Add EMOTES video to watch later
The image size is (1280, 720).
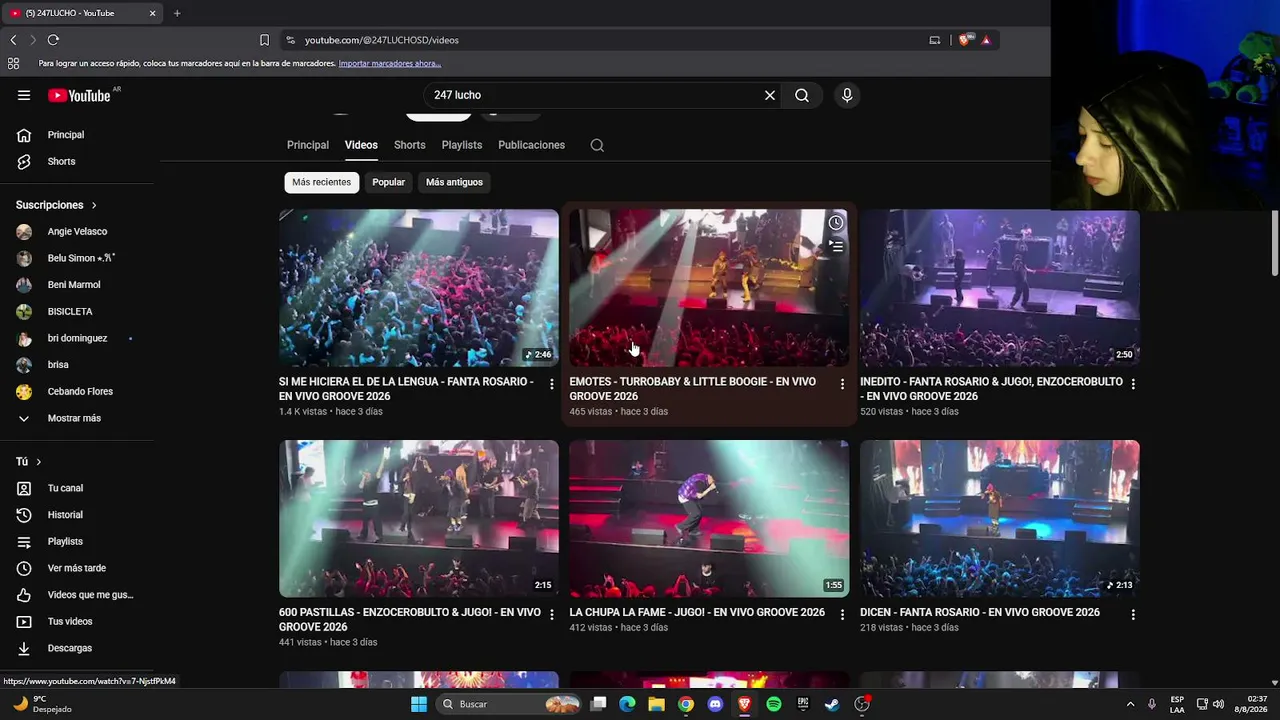pyautogui.click(x=836, y=223)
